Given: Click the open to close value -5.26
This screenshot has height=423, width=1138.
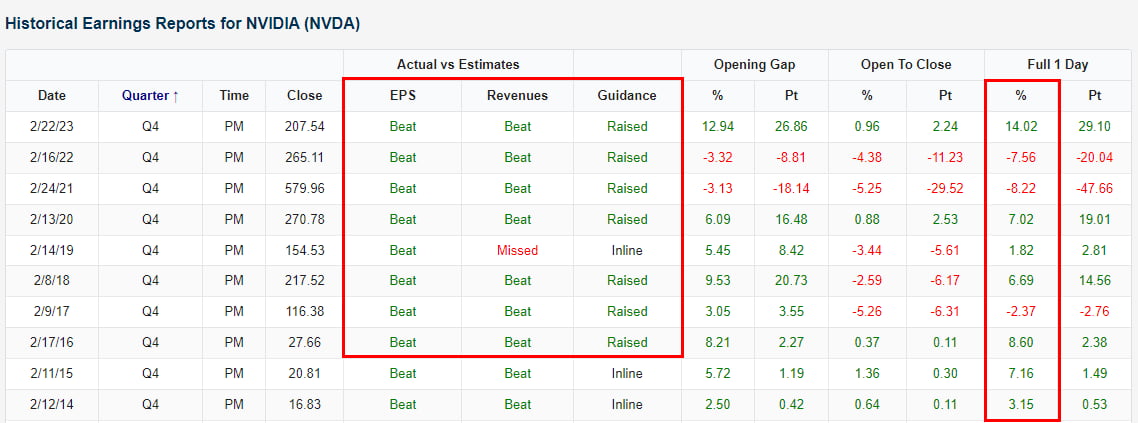Looking at the screenshot, I should tap(869, 311).
